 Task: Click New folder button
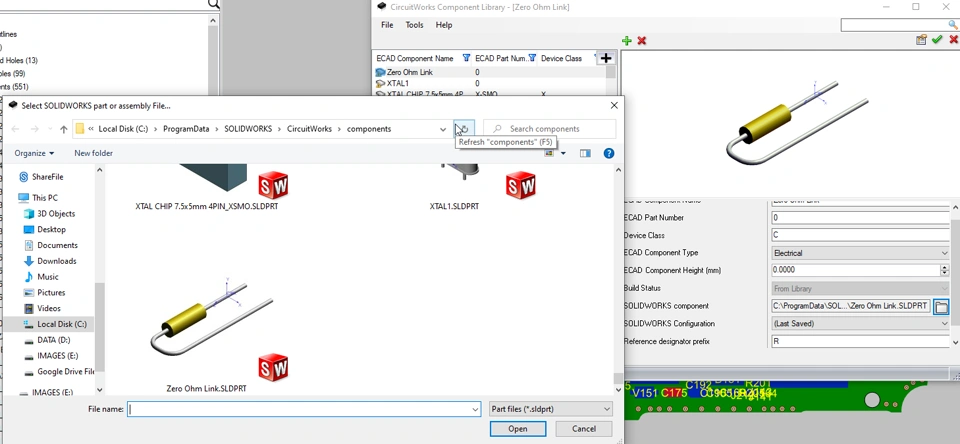94,153
